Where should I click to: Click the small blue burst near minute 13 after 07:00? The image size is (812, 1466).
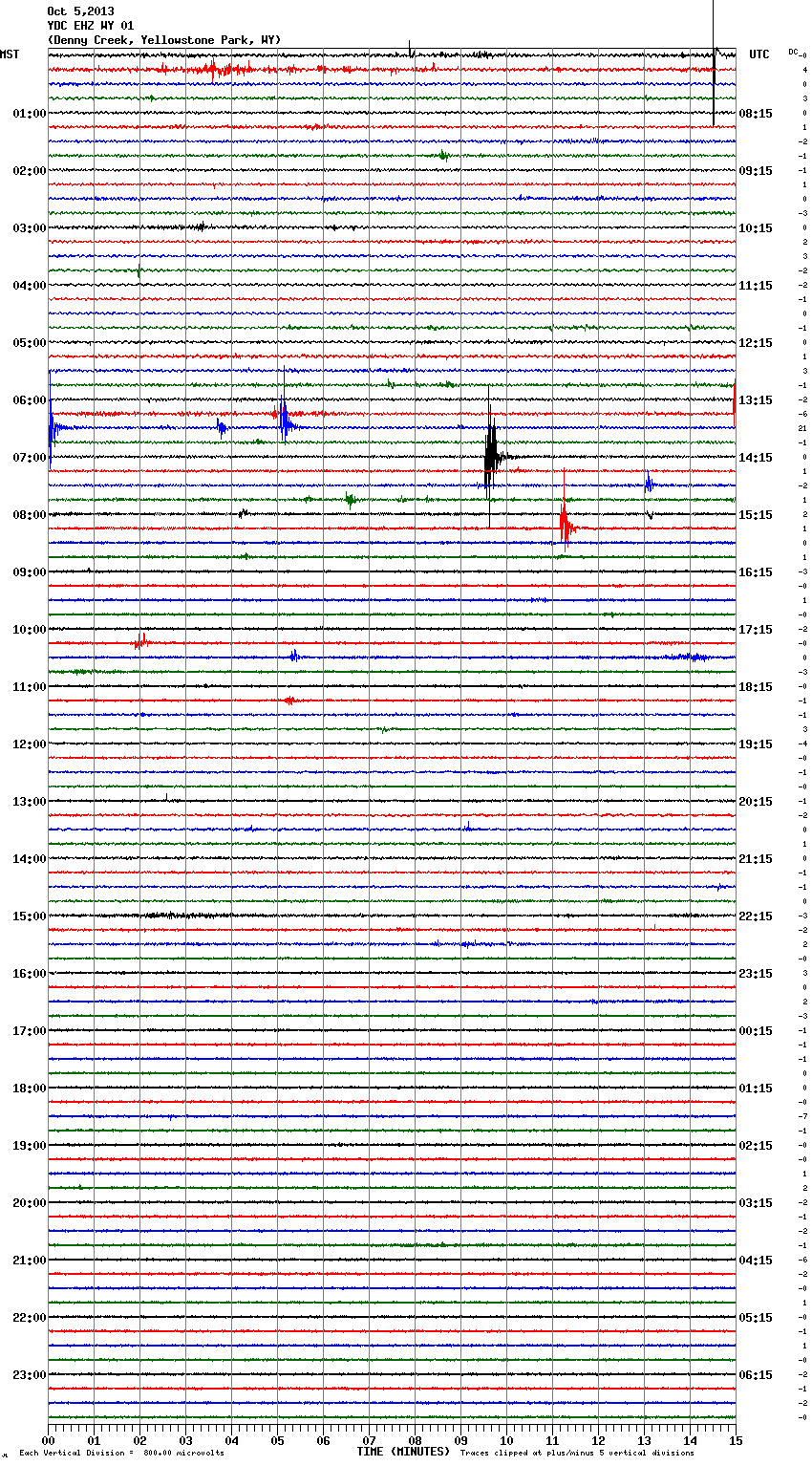pos(649,484)
